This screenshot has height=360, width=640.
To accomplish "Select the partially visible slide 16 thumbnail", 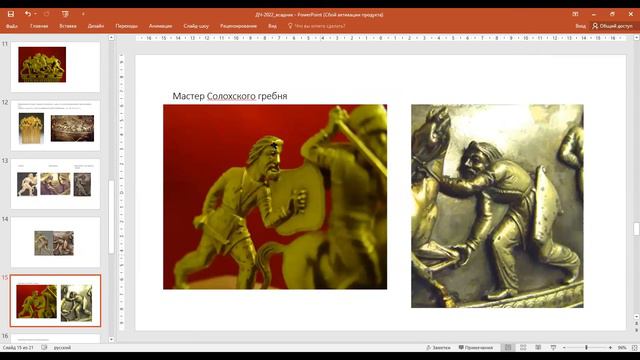I will [55, 338].
